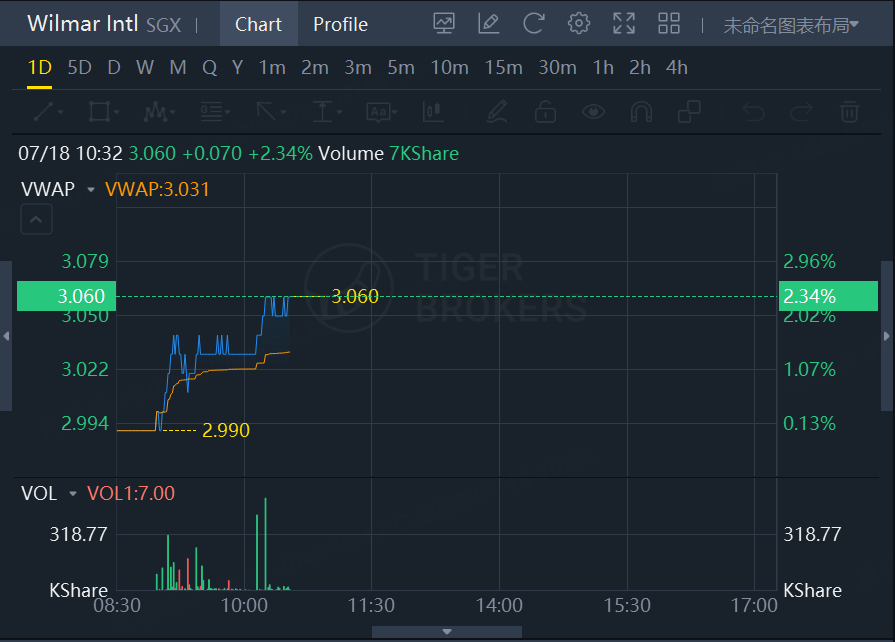Select the M monthly timeframe
The width and height of the screenshot is (895, 642).
[x=178, y=68]
